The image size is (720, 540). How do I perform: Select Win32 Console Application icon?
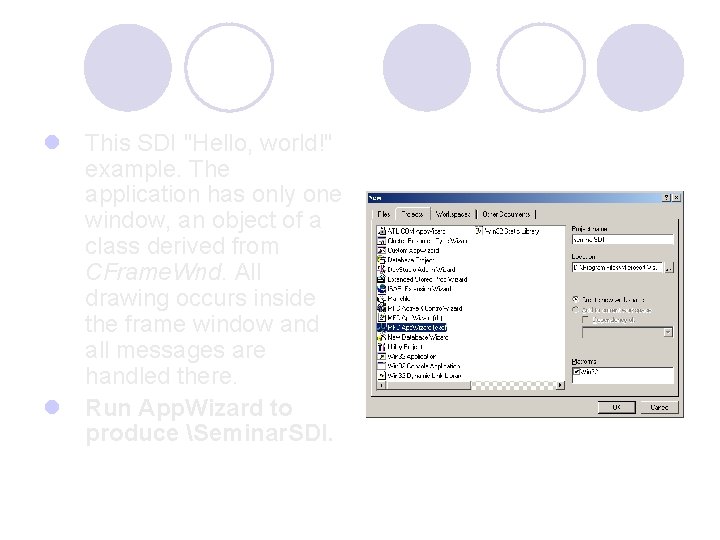[381, 366]
